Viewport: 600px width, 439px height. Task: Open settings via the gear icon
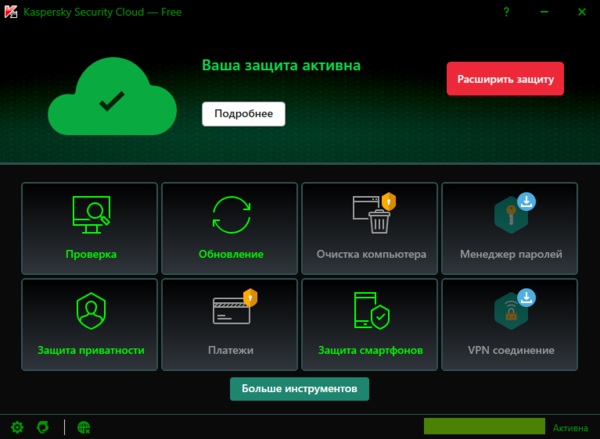click(17, 427)
